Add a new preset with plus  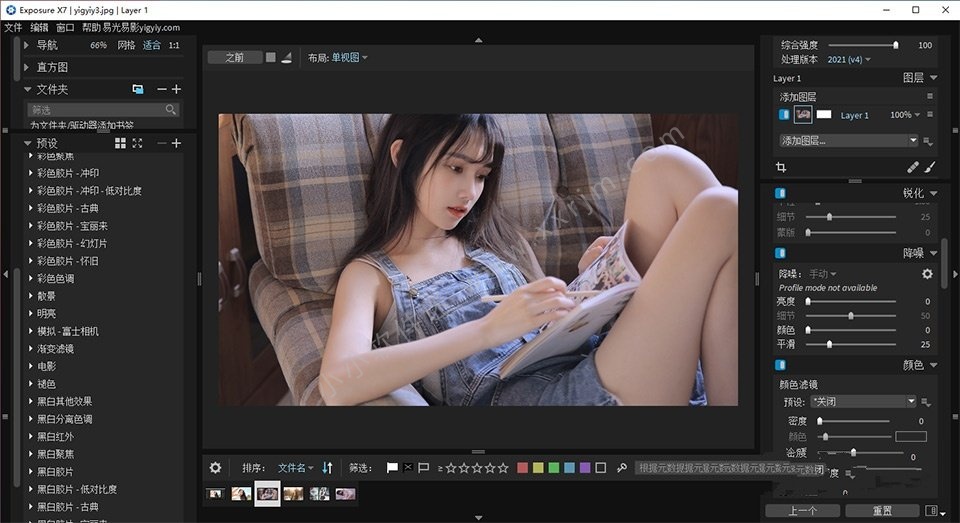click(176, 143)
